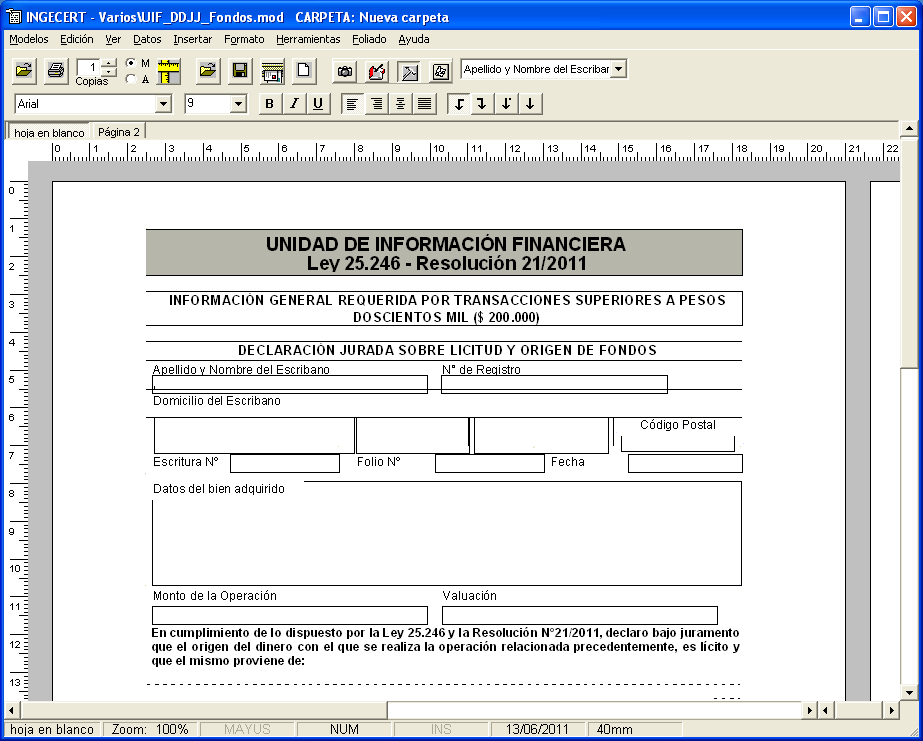
Task: Open the Modelos menu
Action: (29, 39)
